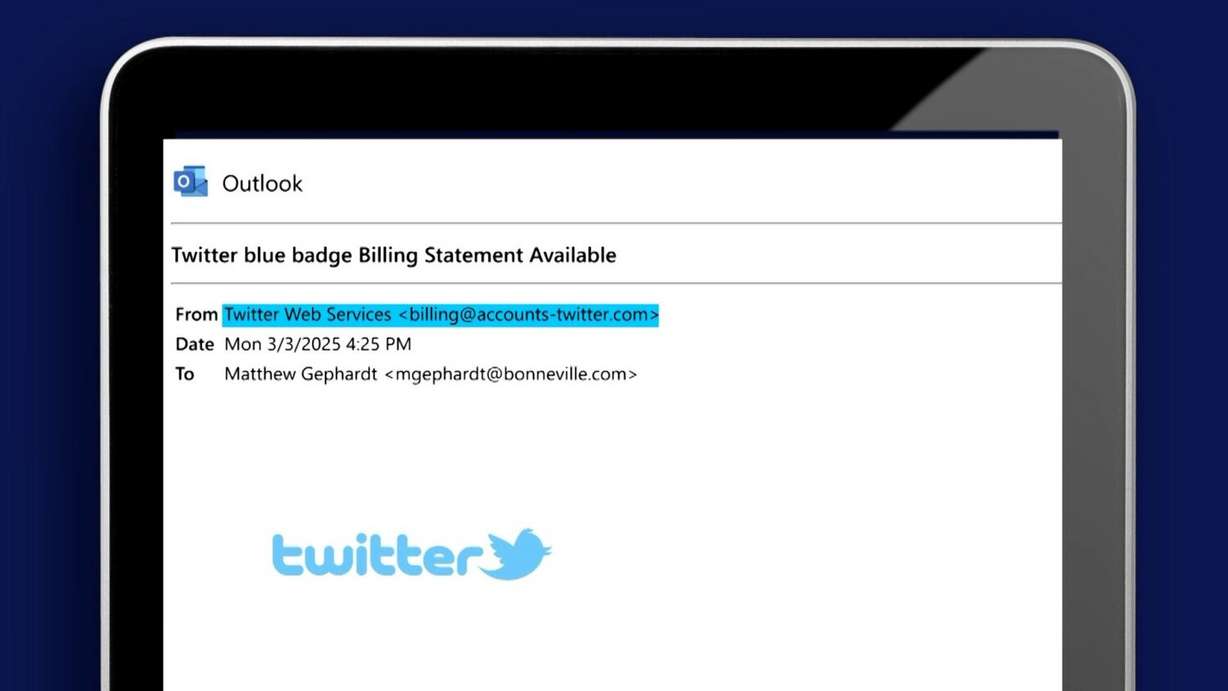This screenshot has height=691, width=1228.
Task: Select the highlighted cyan text in the From line
Action: 440,314
